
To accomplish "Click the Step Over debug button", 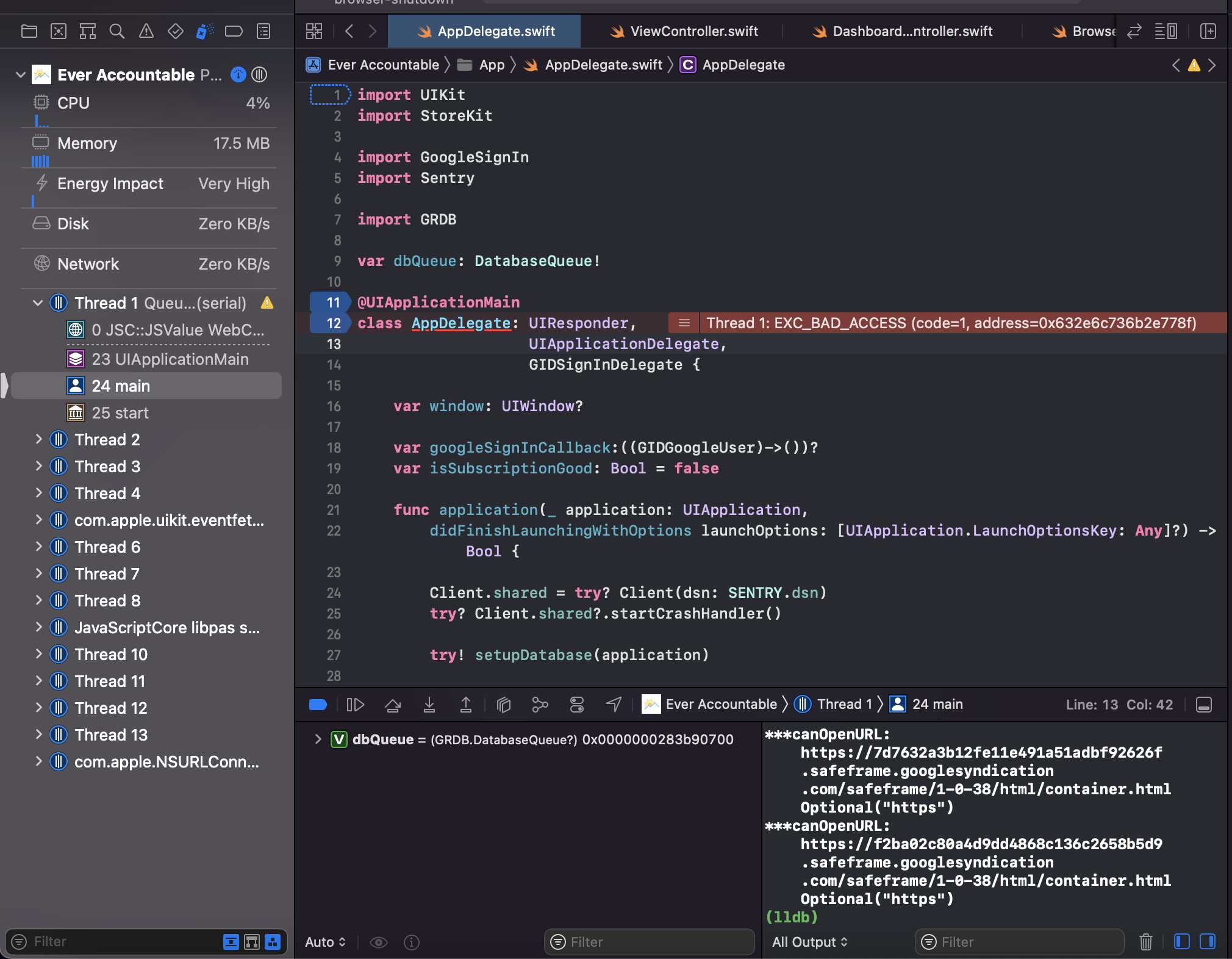I will tap(392, 705).
